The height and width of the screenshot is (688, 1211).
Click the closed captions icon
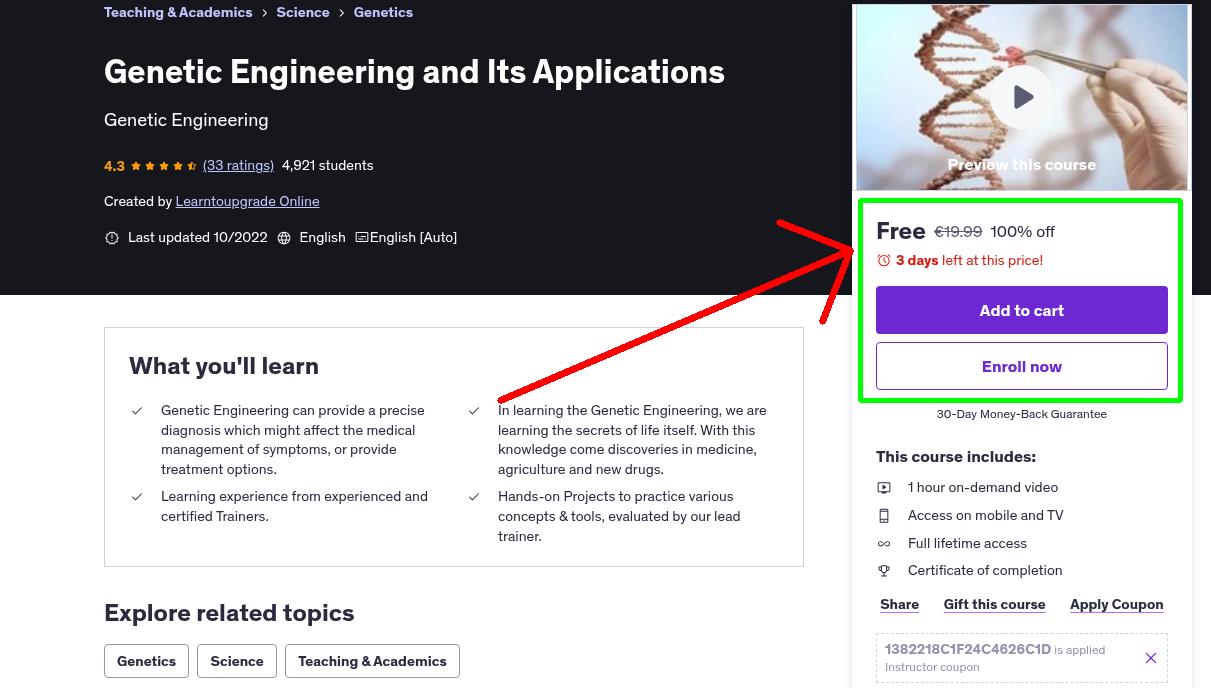tap(362, 238)
